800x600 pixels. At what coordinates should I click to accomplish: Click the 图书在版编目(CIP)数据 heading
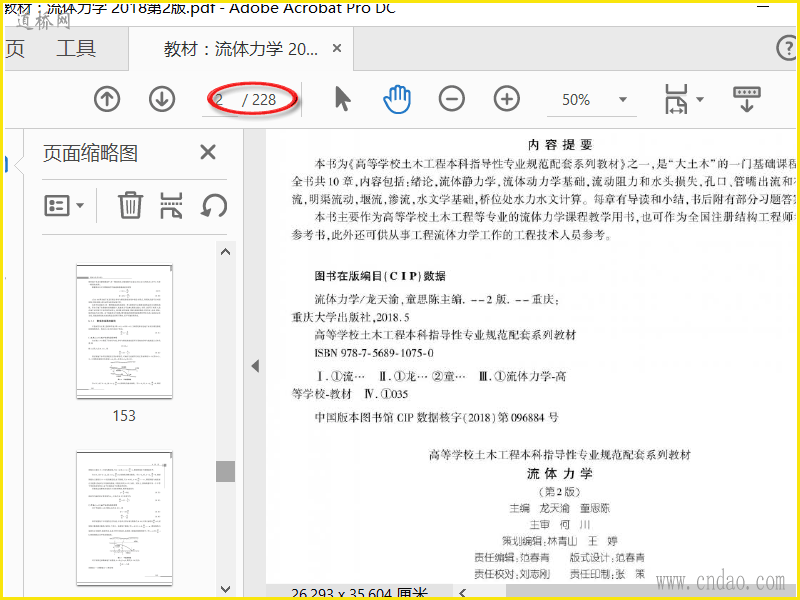click(380, 276)
